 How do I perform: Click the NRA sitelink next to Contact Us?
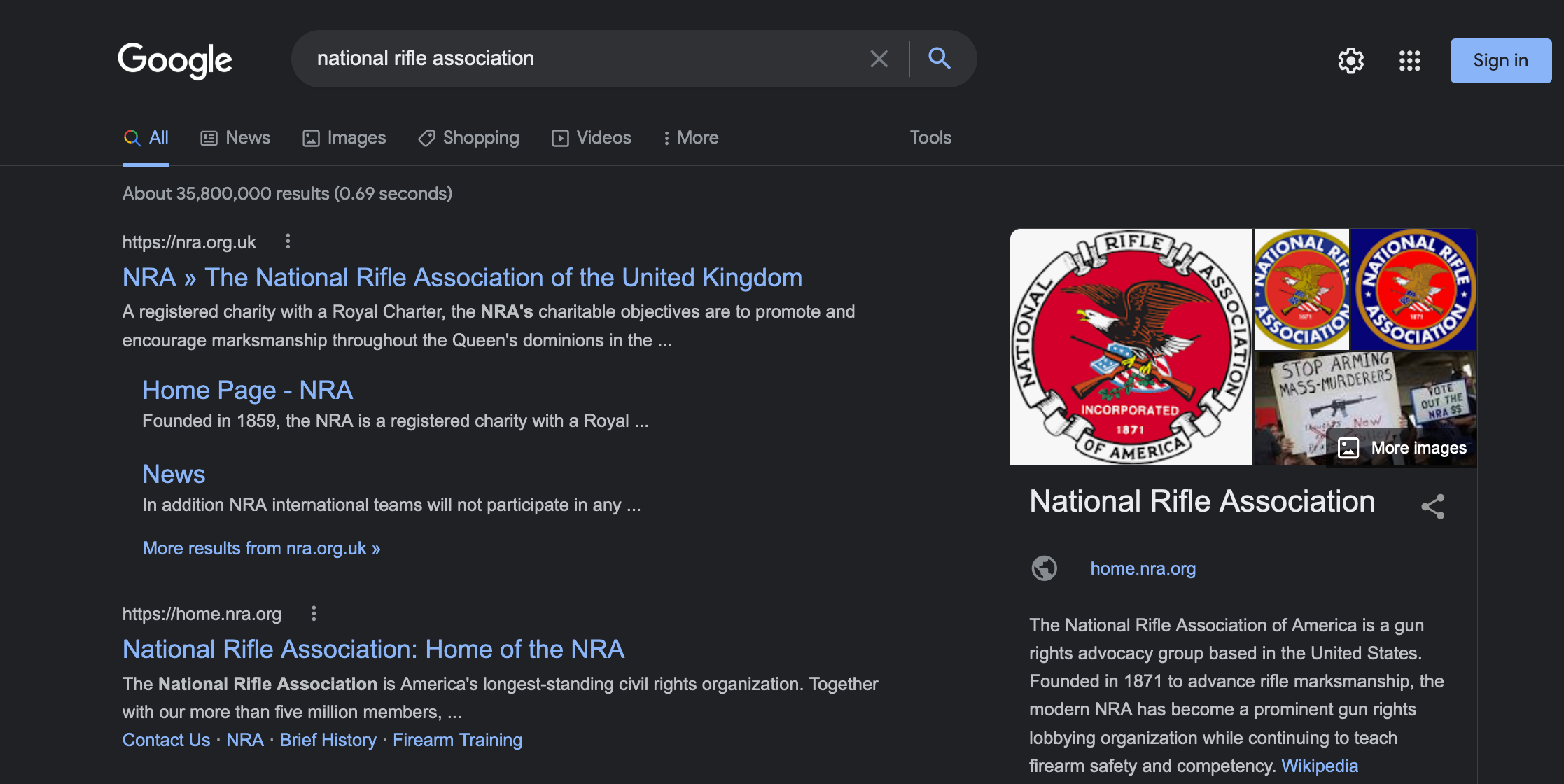[x=245, y=740]
